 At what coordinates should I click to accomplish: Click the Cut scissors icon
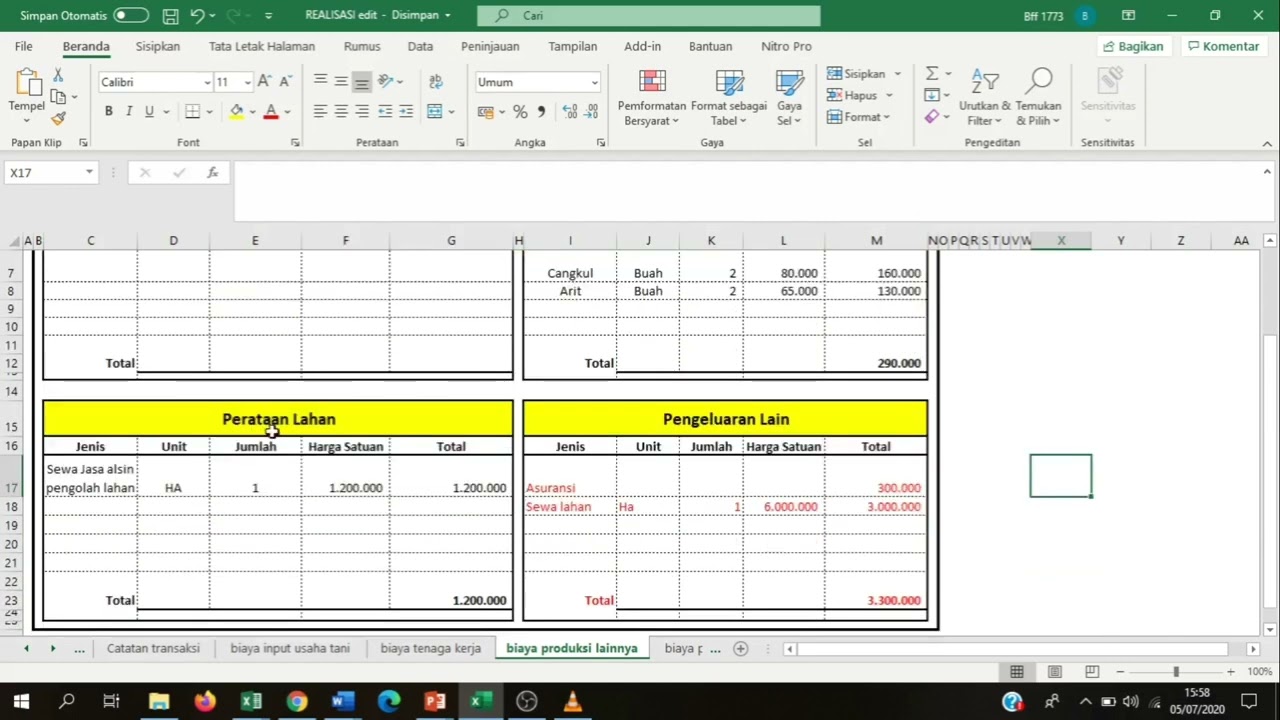click(58, 76)
